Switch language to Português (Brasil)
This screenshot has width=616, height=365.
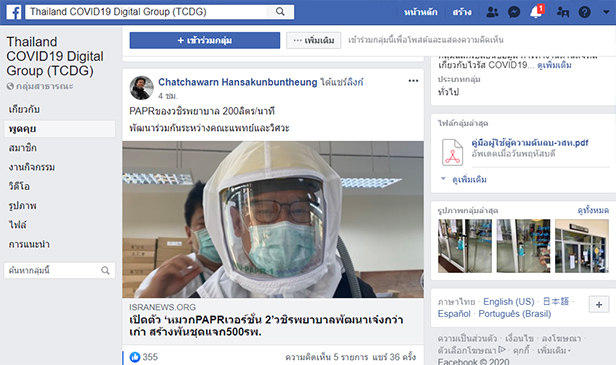515,314
